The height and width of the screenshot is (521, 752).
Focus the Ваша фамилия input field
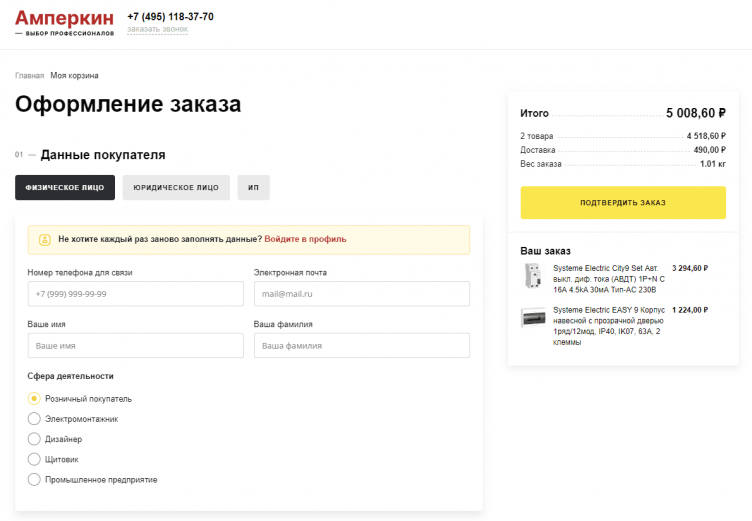[x=362, y=345]
